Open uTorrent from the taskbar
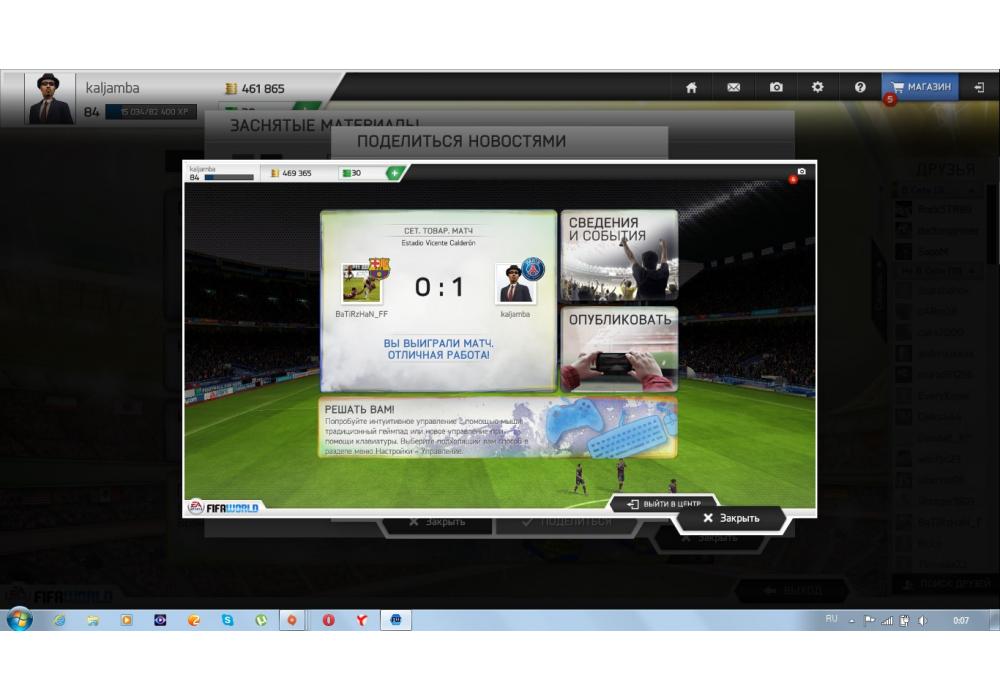Viewport: 1000px width, 700px height. [x=261, y=620]
